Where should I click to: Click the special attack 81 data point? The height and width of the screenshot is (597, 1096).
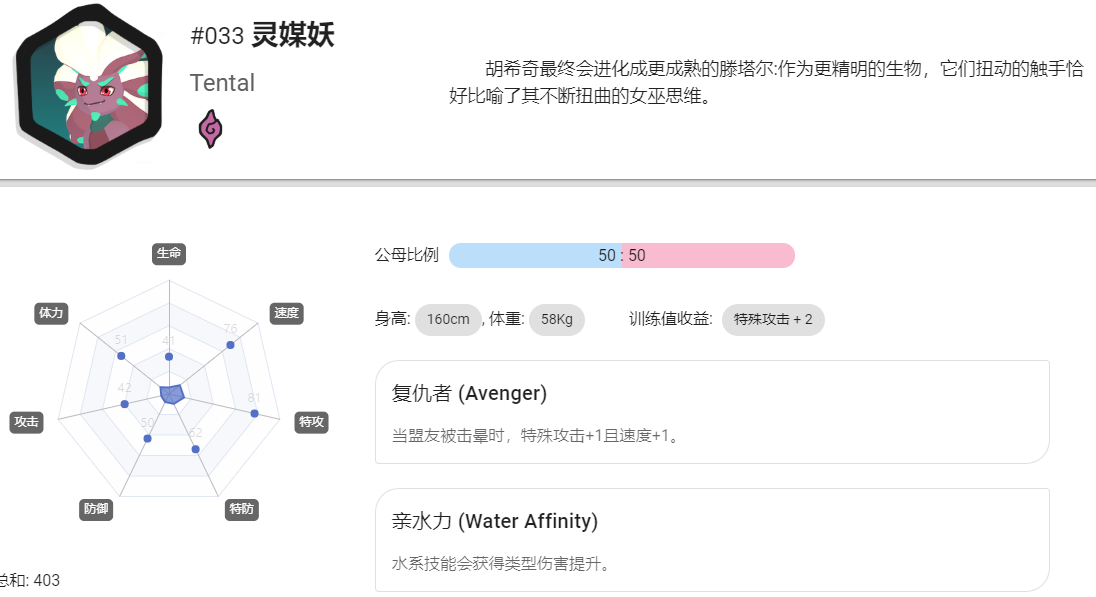pyautogui.click(x=254, y=414)
